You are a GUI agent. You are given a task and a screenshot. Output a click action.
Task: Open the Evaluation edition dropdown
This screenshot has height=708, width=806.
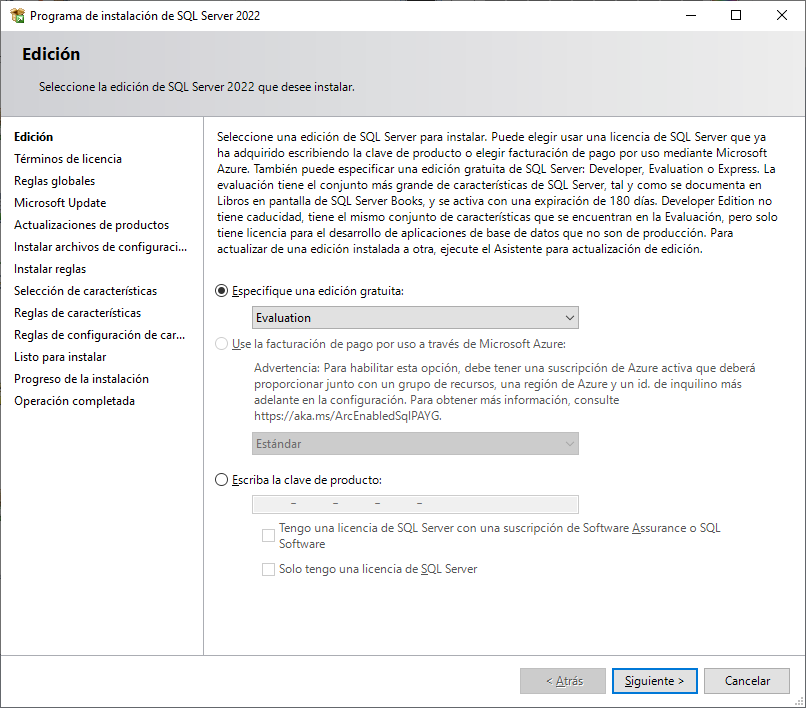click(x=568, y=316)
